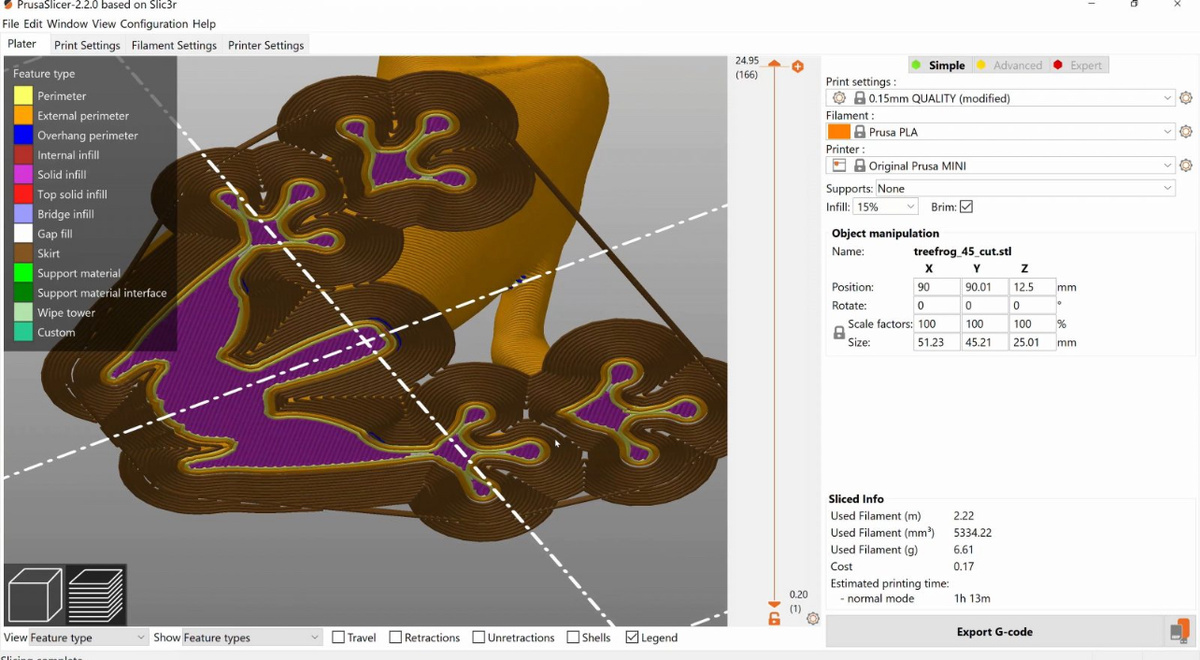Click Export G-code button
The image size is (1200, 660).
pyautogui.click(x=995, y=632)
